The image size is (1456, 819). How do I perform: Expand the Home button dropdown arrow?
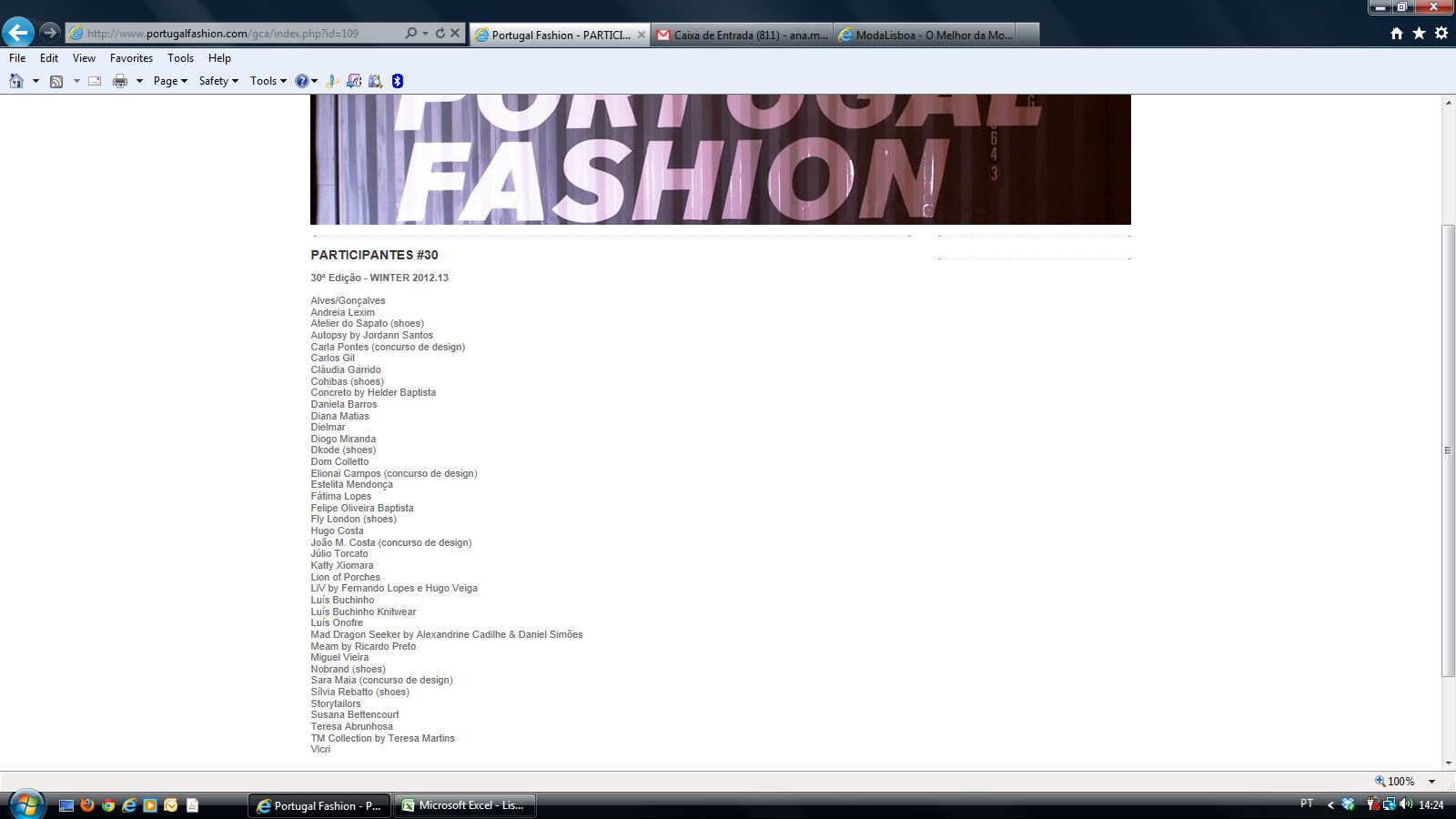35,81
